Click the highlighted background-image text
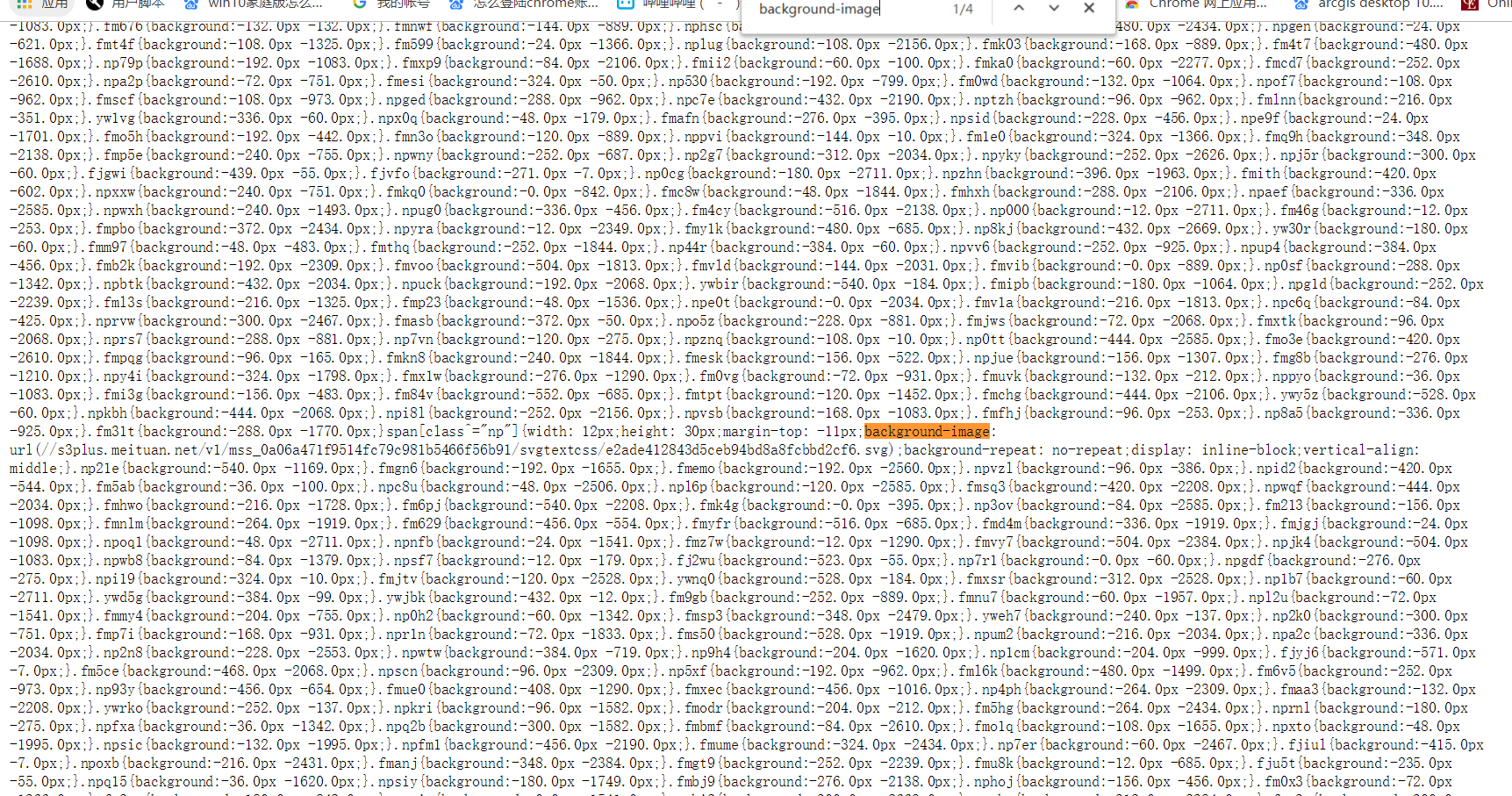This screenshot has height=796, width=1512. pyautogui.click(x=928, y=431)
